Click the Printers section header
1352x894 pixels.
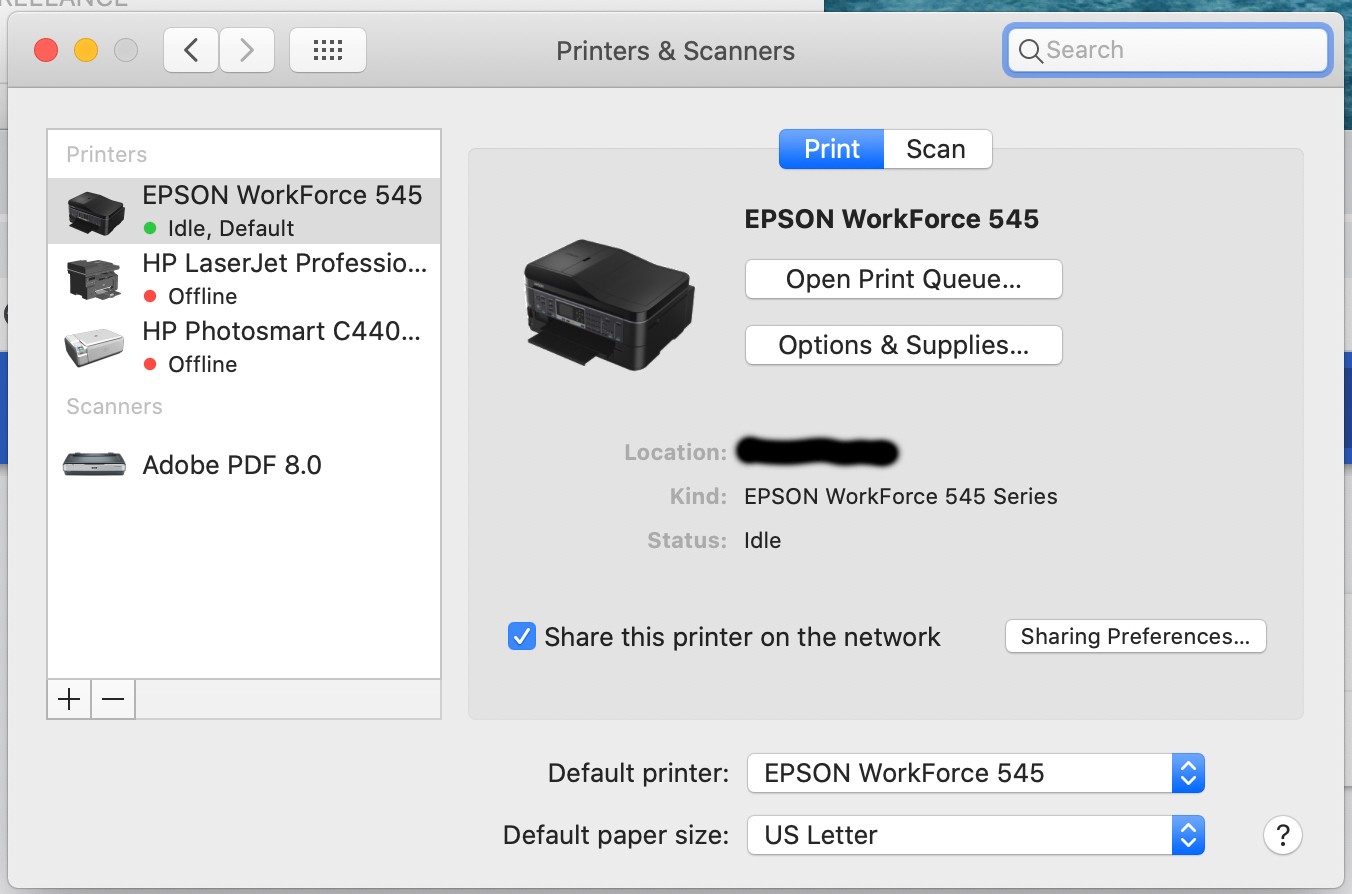(x=107, y=154)
